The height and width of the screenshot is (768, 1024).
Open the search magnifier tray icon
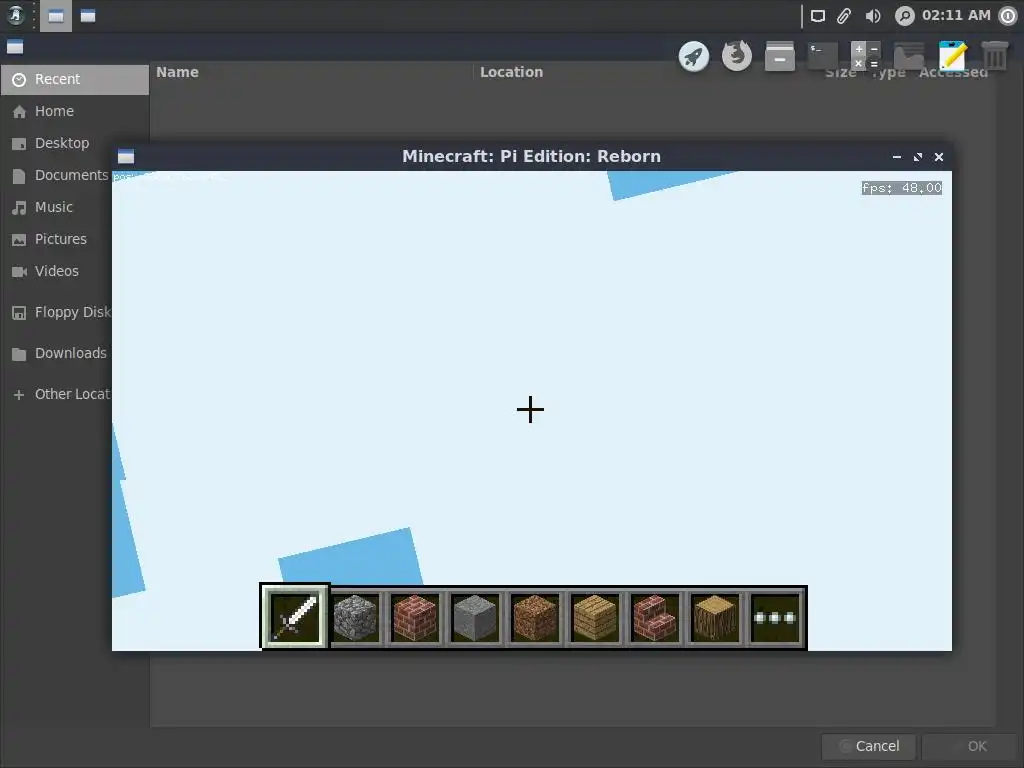pos(904,16)
